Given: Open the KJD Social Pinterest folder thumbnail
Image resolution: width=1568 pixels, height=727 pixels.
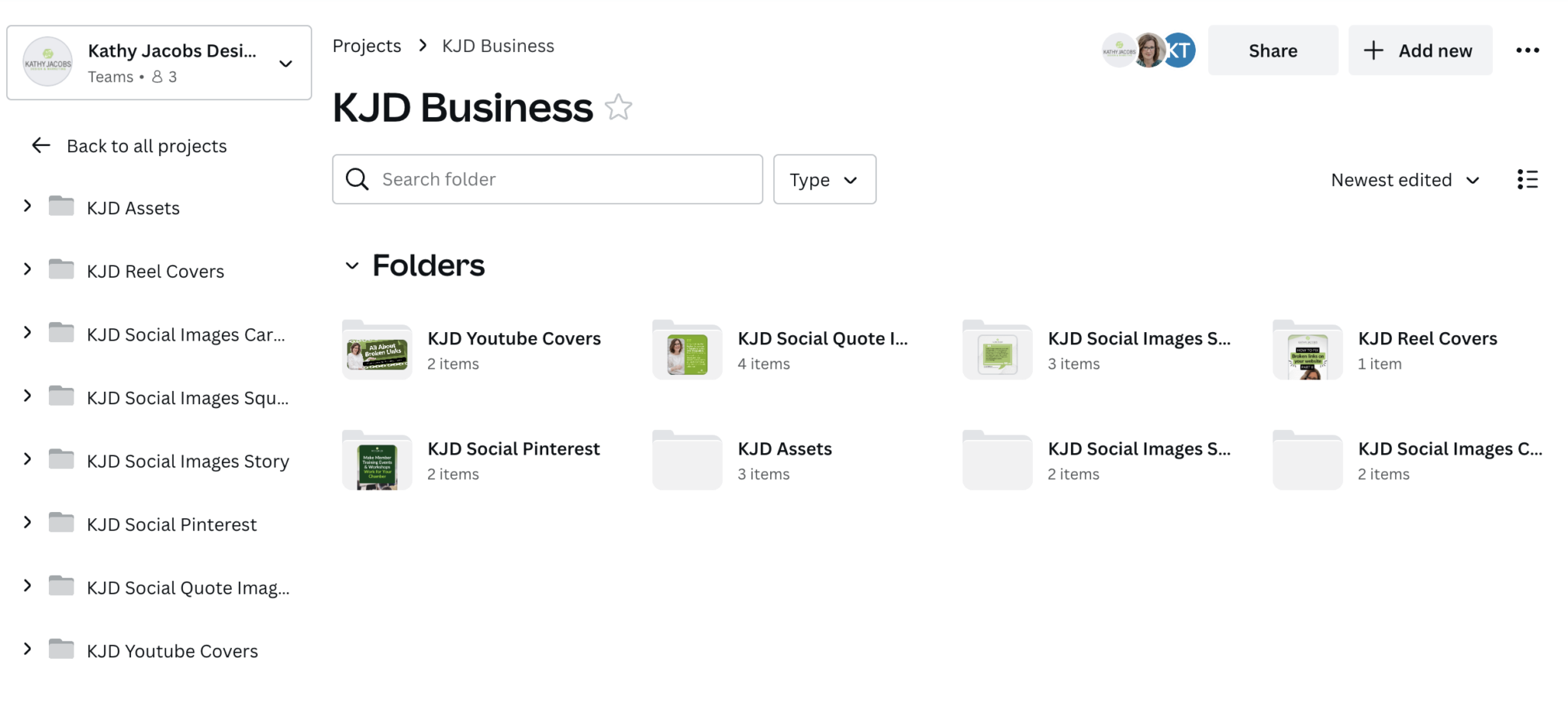Looking at the screenshot, I should (377, 460).
